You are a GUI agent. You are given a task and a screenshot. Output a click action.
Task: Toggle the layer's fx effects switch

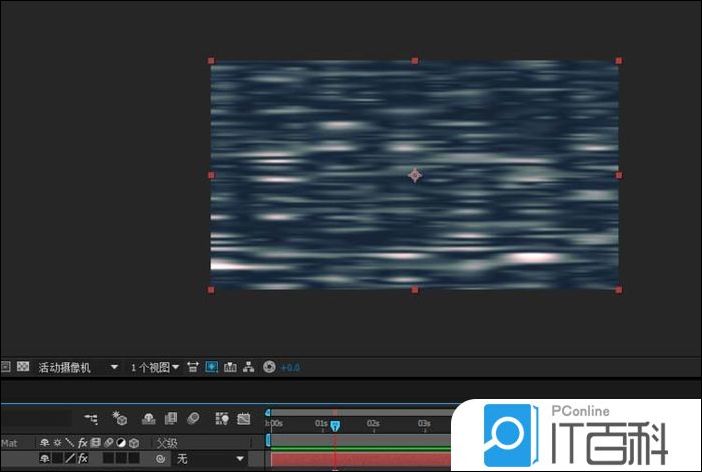click(83, 458)
